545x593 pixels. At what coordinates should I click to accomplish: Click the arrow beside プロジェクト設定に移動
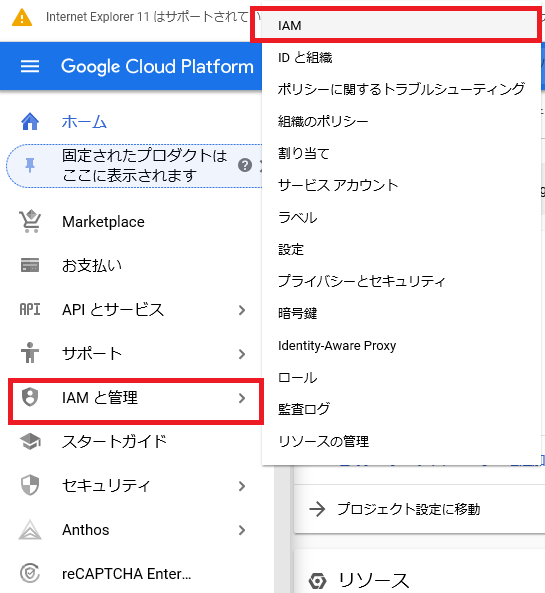[x=317, y=509]
